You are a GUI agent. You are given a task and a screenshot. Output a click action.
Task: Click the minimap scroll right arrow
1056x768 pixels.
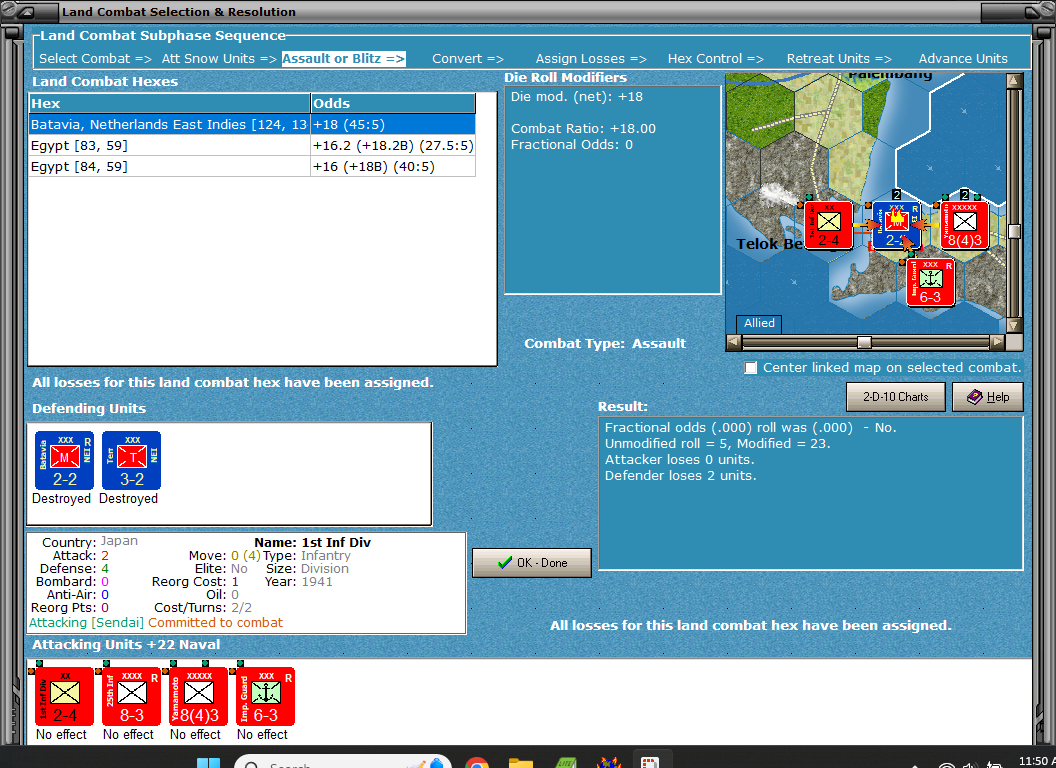(997, 342)
